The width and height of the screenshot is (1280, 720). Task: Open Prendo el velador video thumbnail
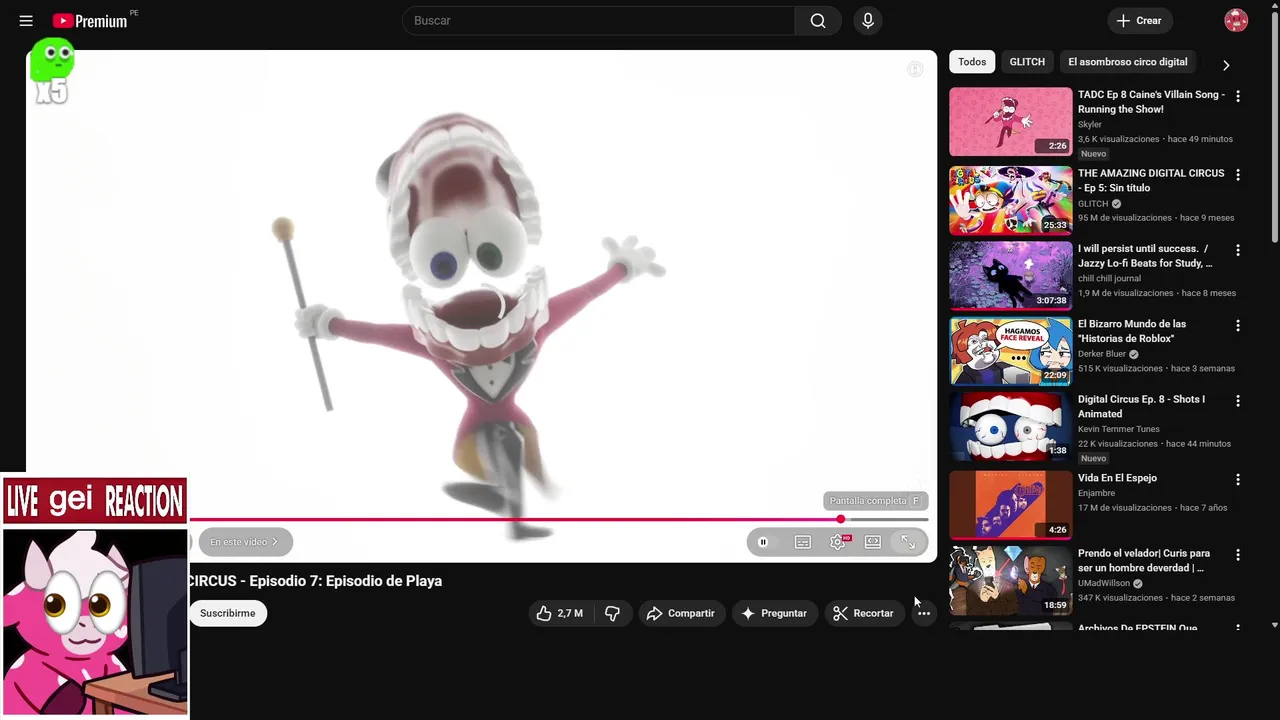tap(1010, 580)
